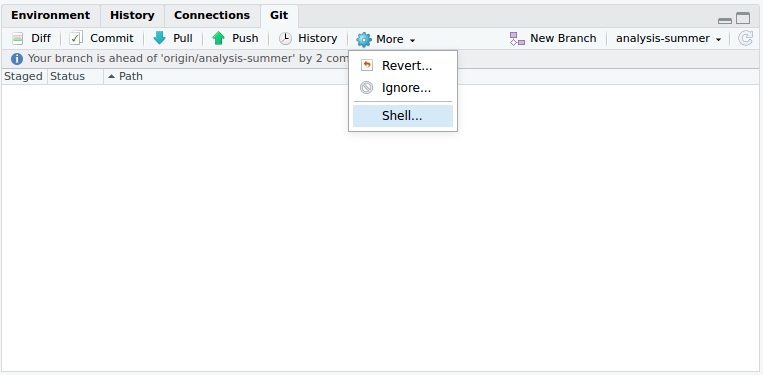Viewport: 763px width, 375px height.
Task: Open Shell... from the More menu
Action: 403,116
